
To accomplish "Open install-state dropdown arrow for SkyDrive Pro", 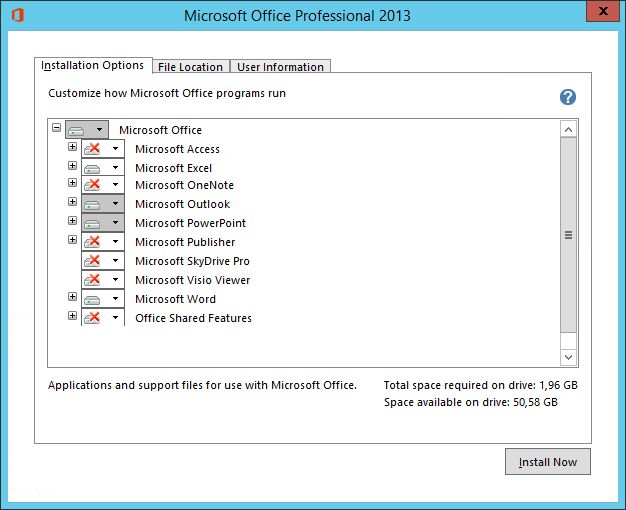I will pos(115,260).
